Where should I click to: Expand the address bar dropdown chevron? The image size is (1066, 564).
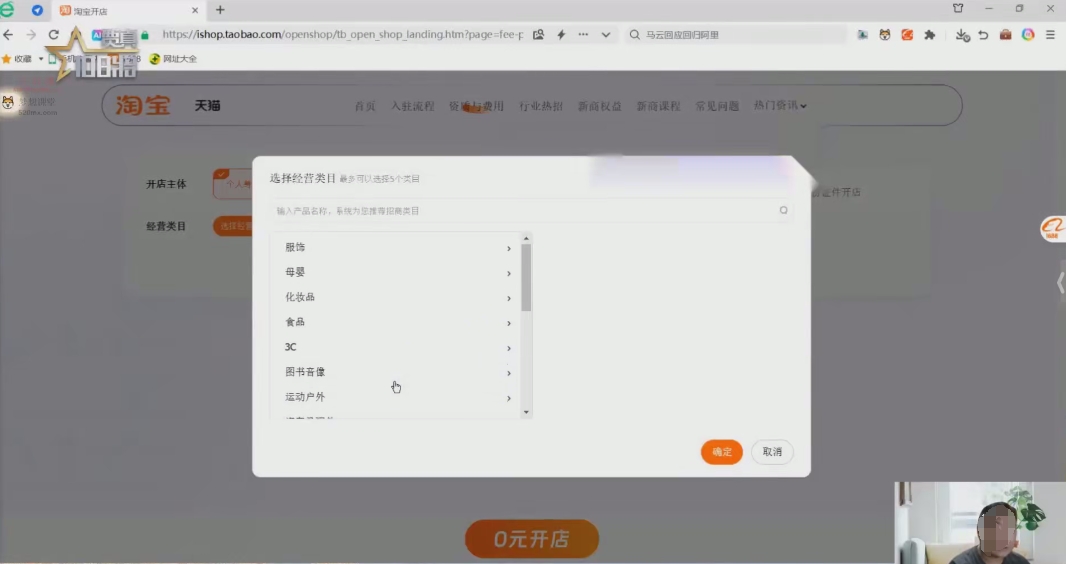tap(606, 35)
